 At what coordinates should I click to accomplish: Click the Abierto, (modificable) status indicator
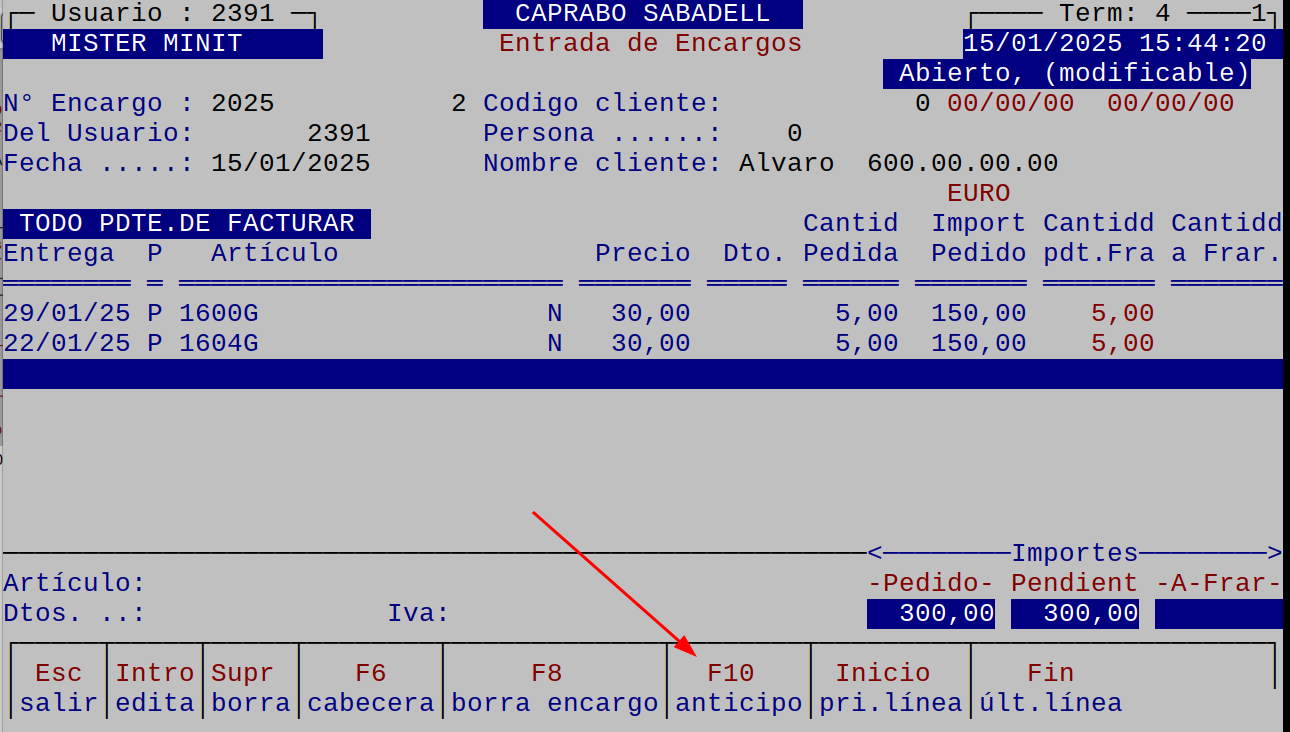pyautogui.click(x=1065, y=72)
